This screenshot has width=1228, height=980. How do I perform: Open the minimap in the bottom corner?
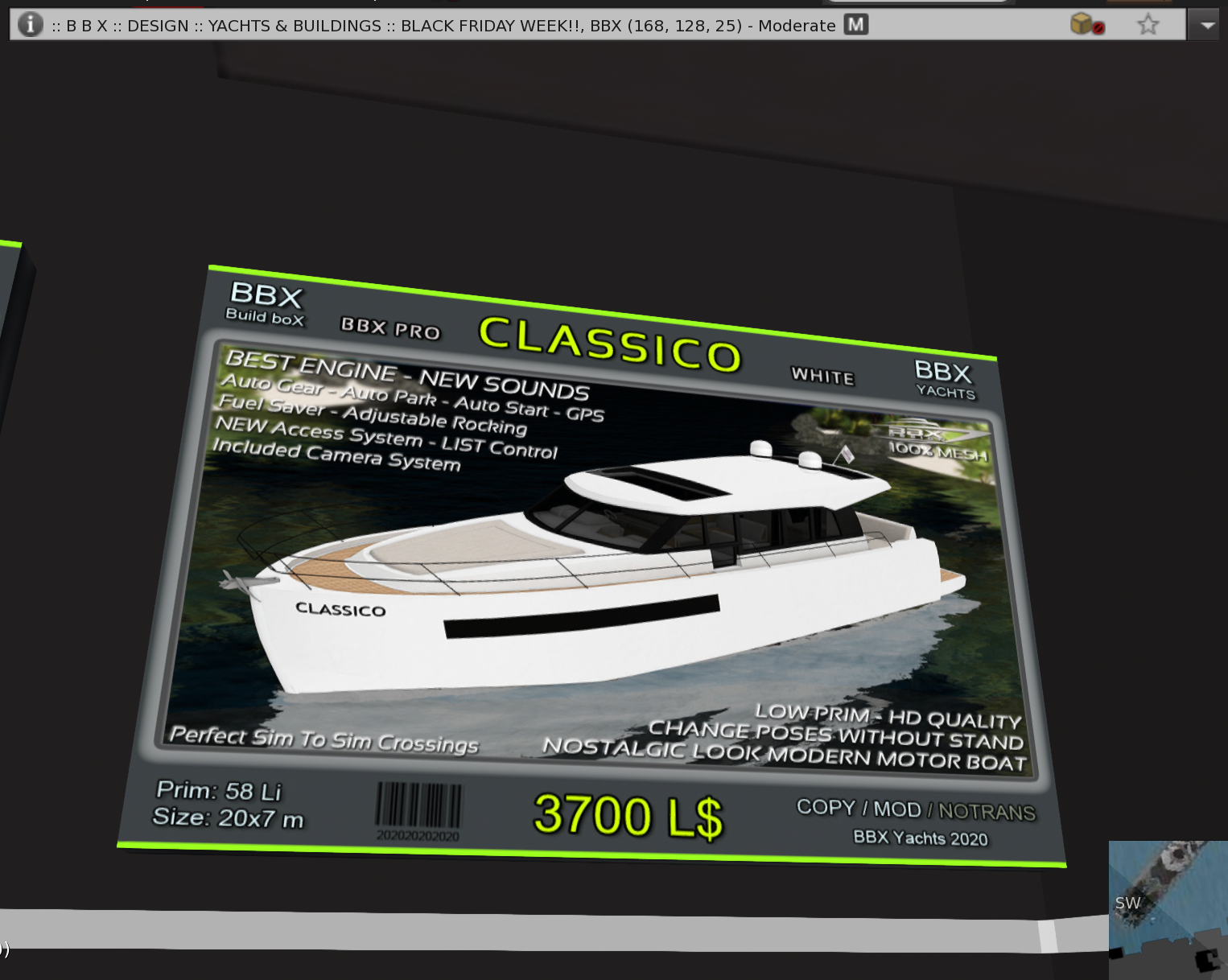(x=1168, y=910)
